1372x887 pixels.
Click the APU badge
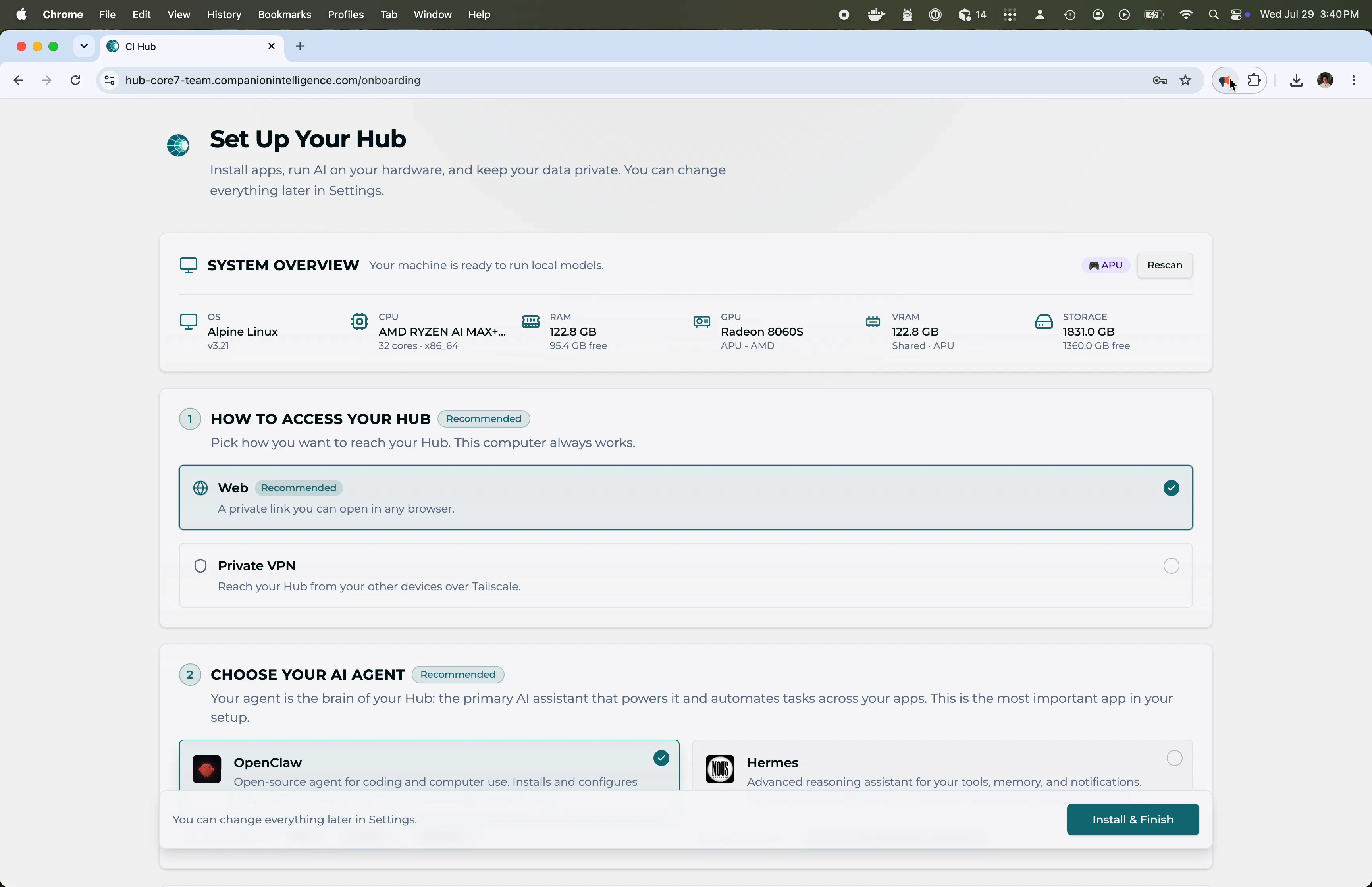tap(1106, 265)
